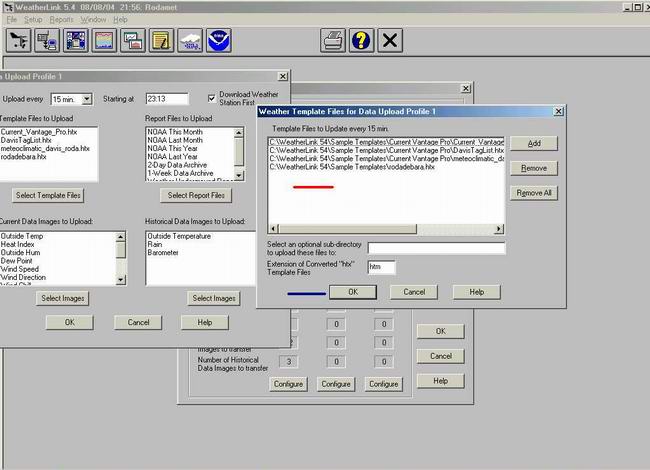Click Select Report Files button

pos(196,195)
